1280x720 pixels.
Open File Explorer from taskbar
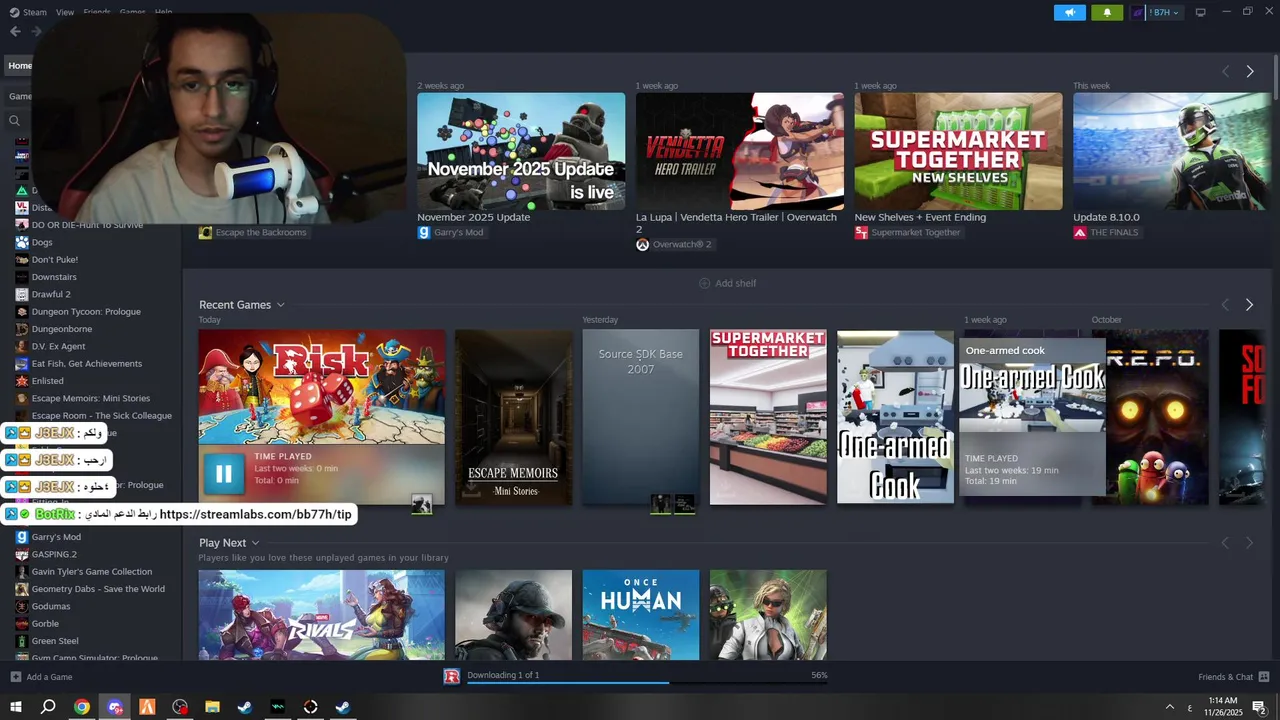(212, 707)
